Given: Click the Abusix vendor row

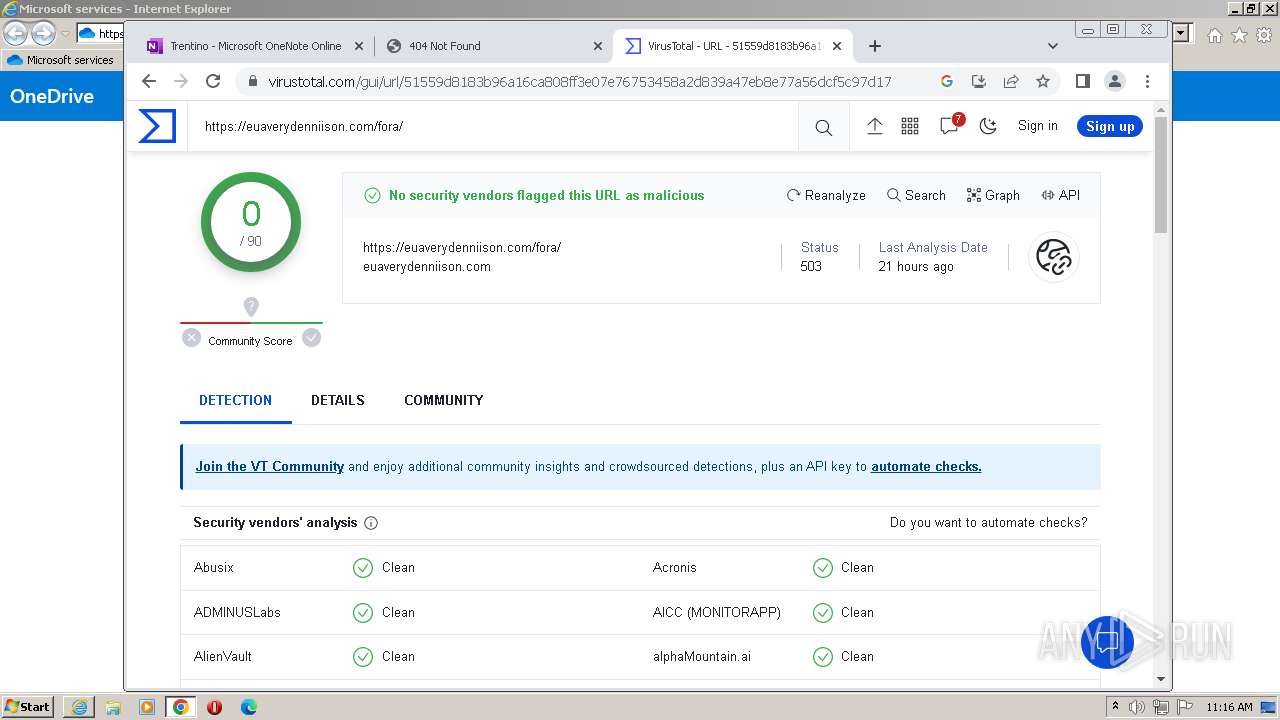Looking at the screenshot, I should (410, 567).
